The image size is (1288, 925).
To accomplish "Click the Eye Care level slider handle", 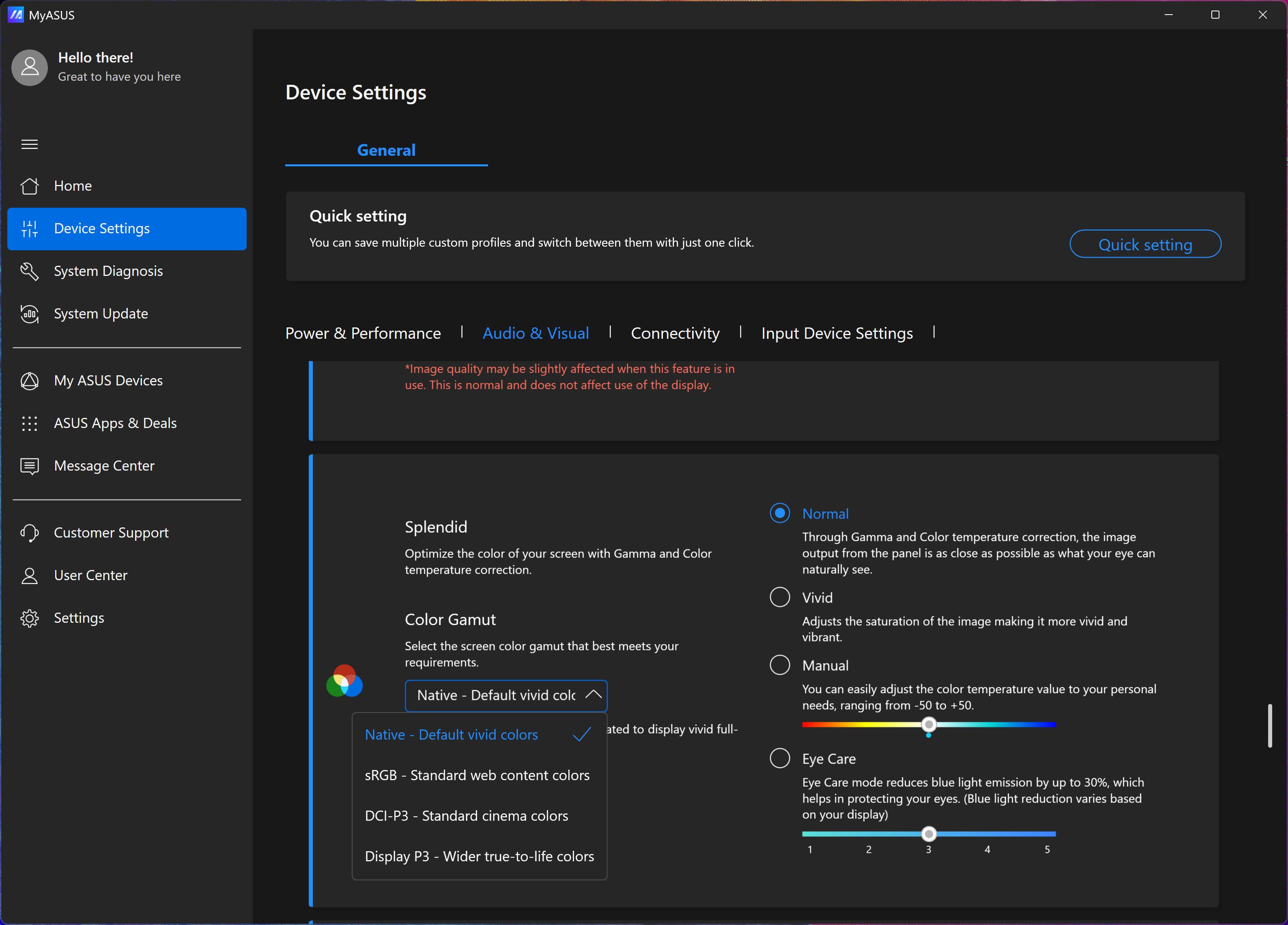I will (x=929, y=834).
